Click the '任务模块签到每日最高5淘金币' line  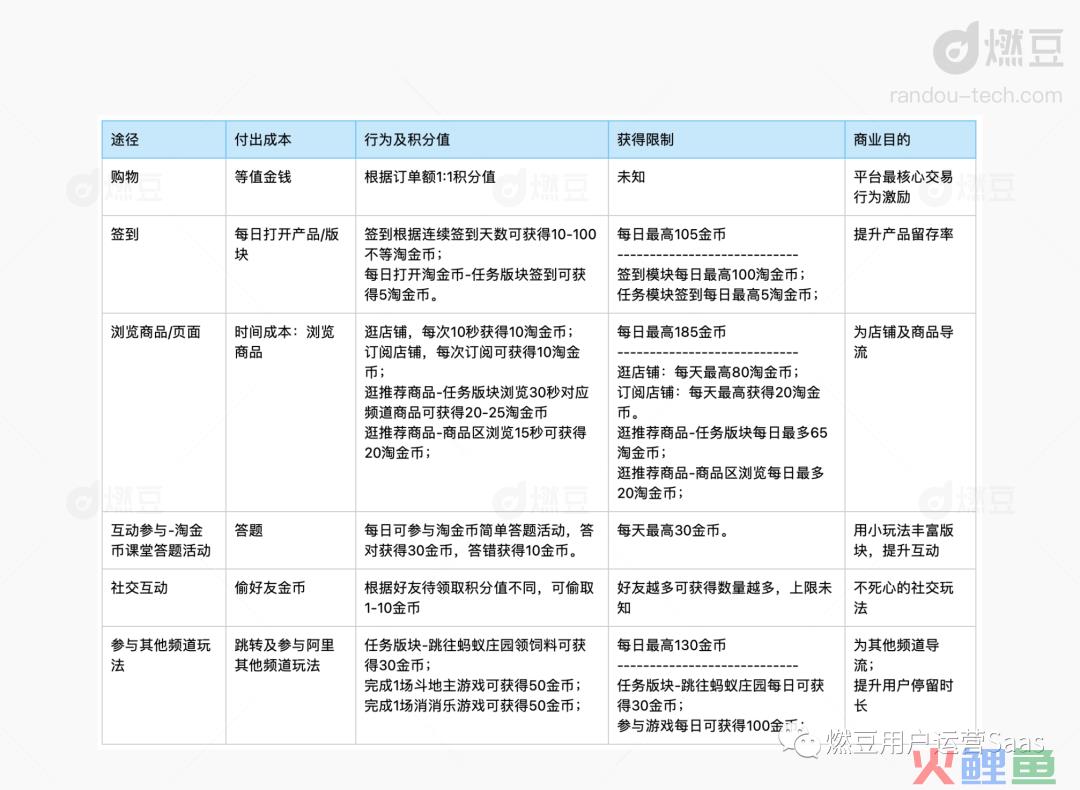coord(718,295)
